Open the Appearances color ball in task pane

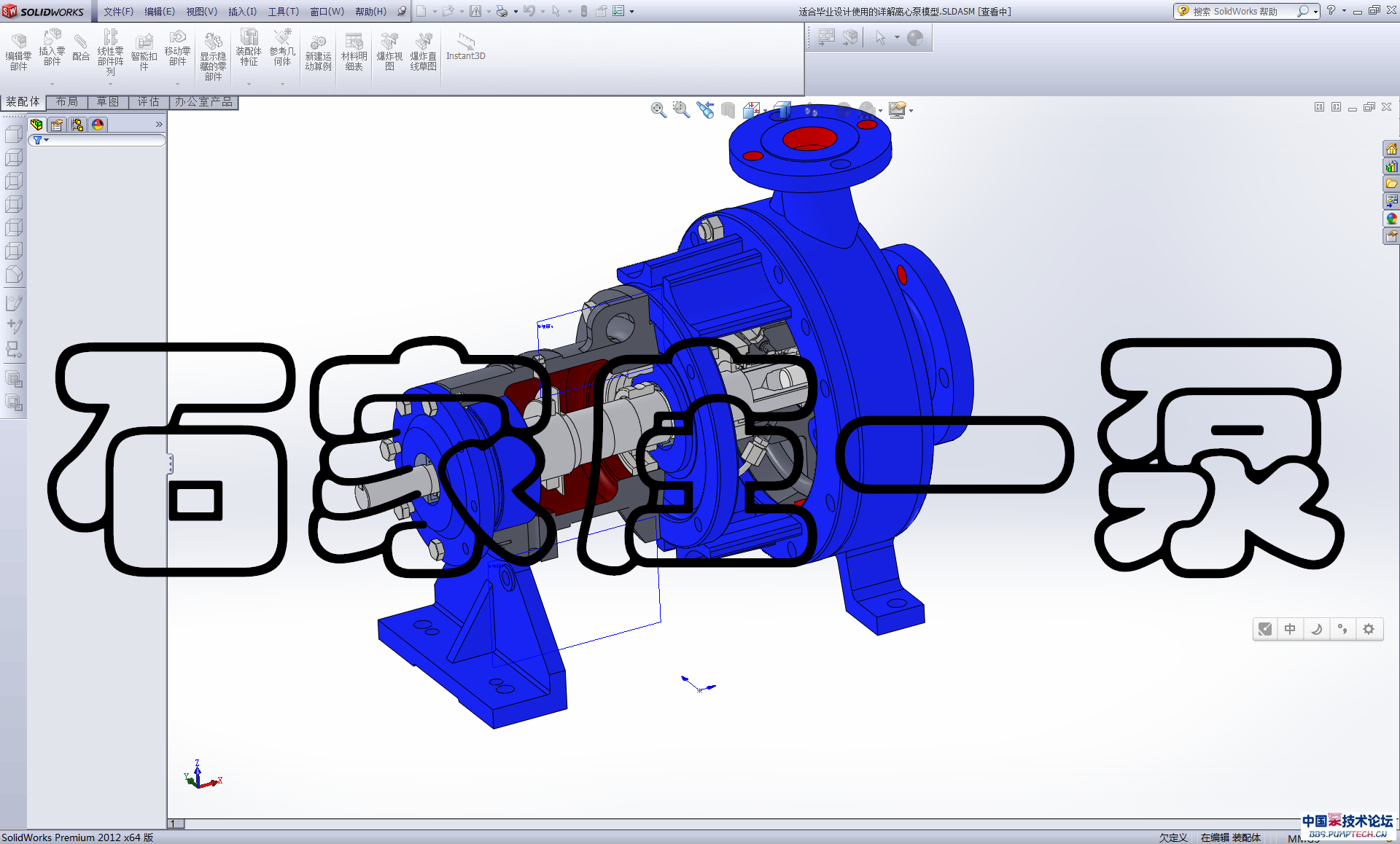point(1391,219)
